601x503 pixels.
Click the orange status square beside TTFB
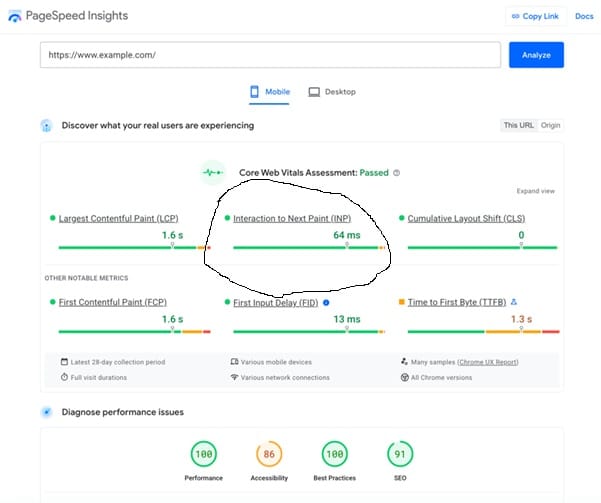(x=402, y=302)
